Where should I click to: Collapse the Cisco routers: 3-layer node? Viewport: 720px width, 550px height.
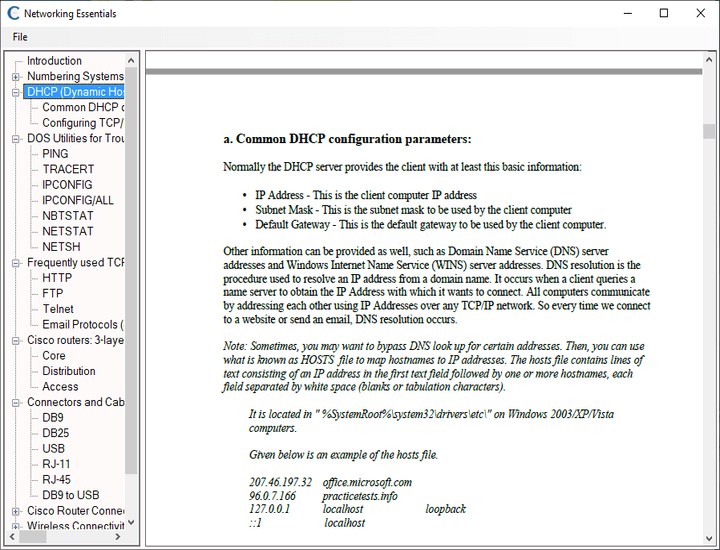16,341
